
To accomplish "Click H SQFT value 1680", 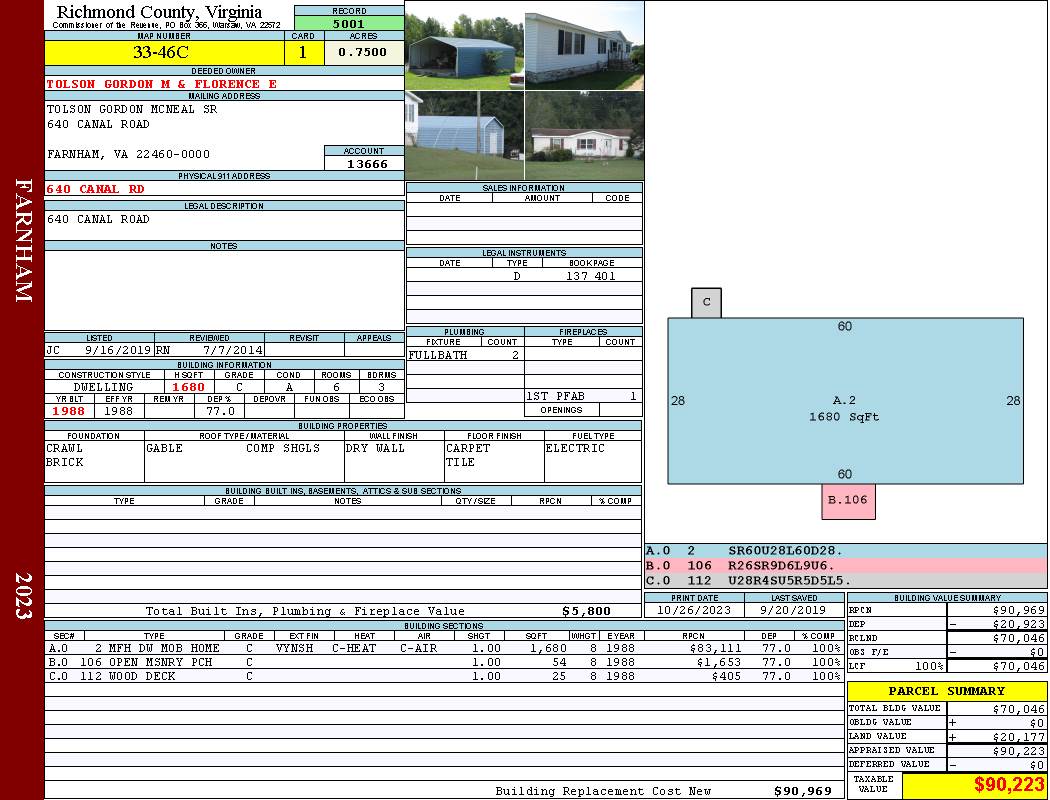I will pos(189,387).
